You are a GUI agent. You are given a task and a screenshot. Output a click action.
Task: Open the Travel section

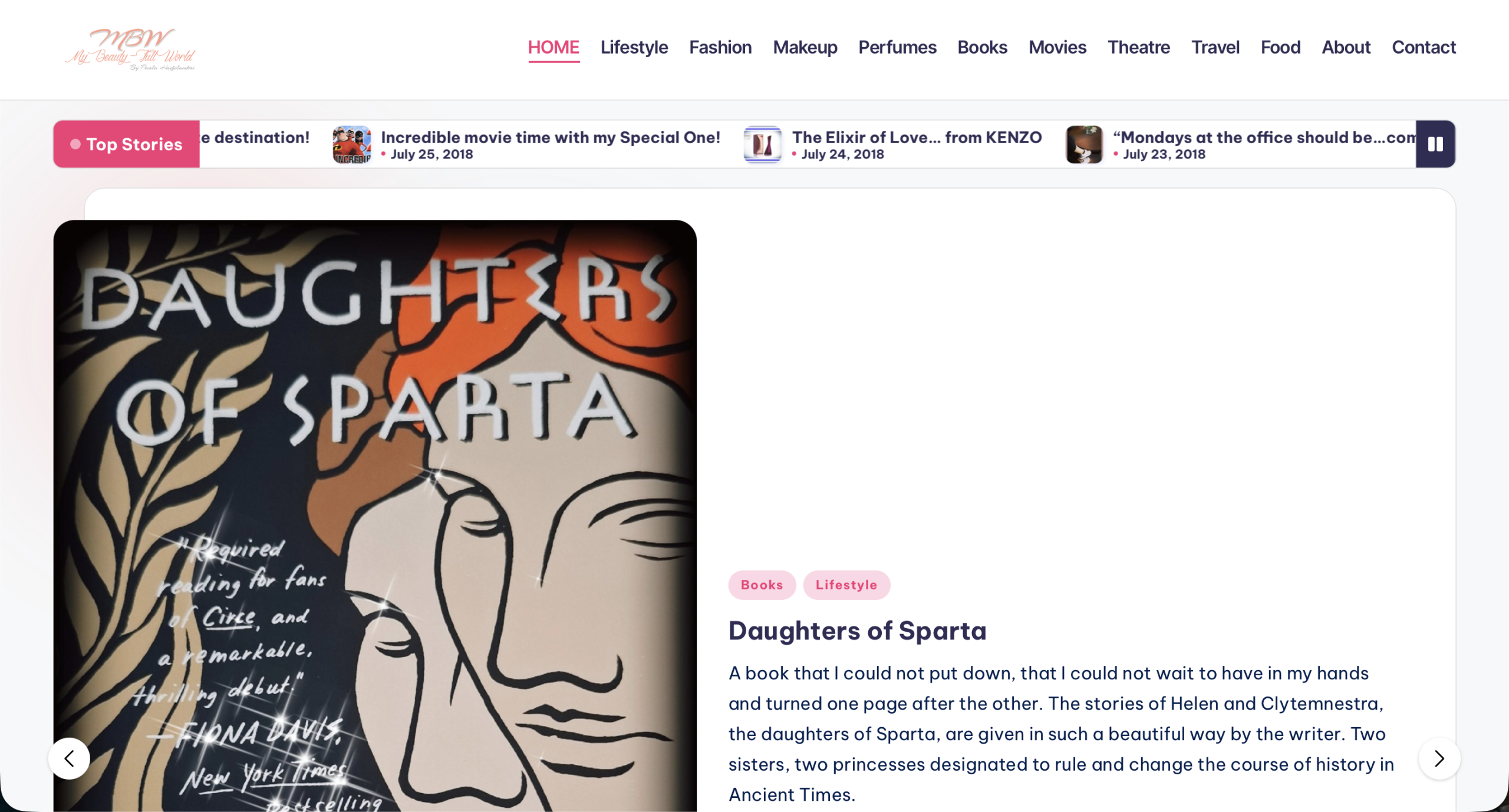1215,47
